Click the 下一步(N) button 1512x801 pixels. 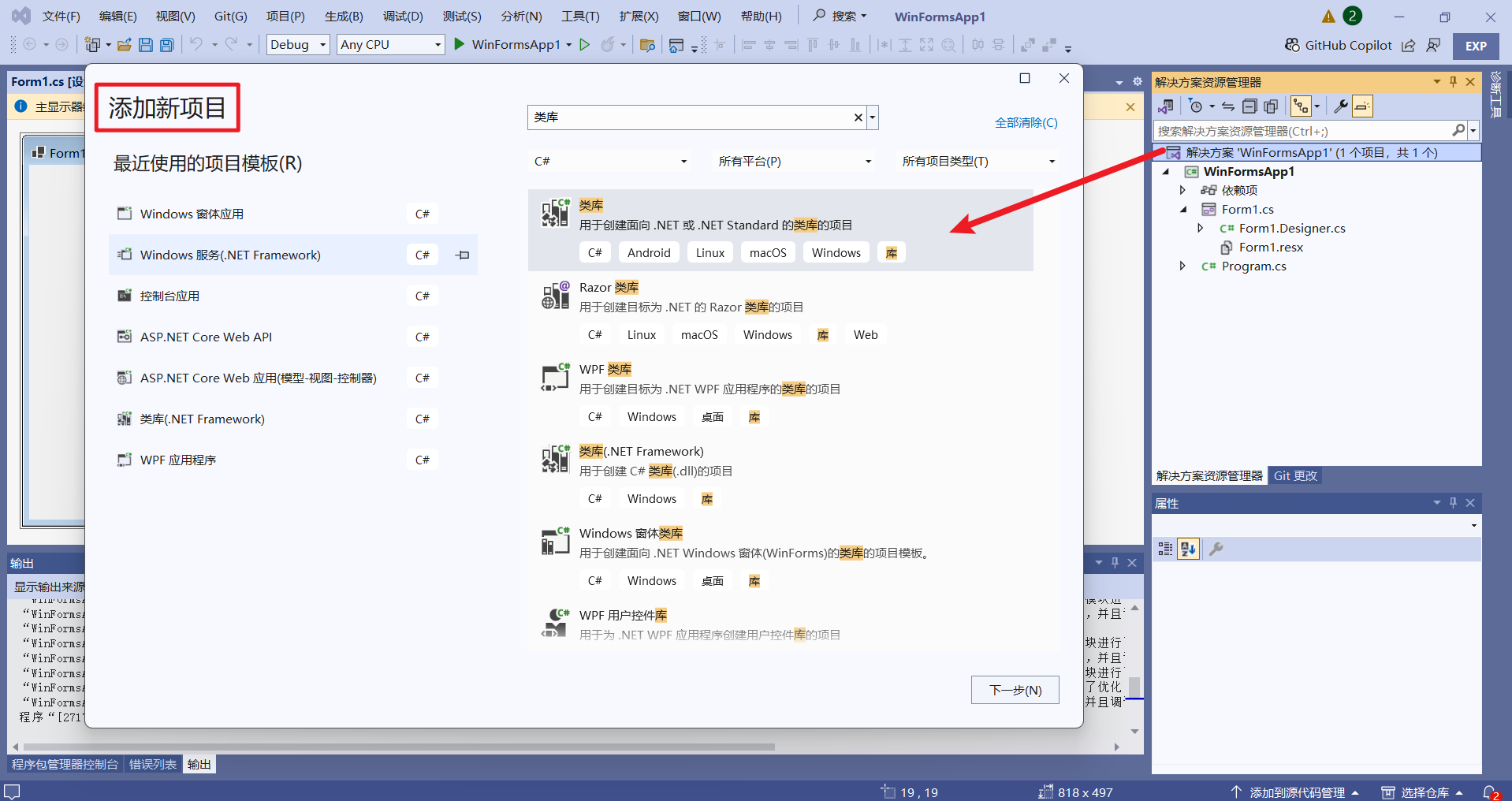point(1015,690)
